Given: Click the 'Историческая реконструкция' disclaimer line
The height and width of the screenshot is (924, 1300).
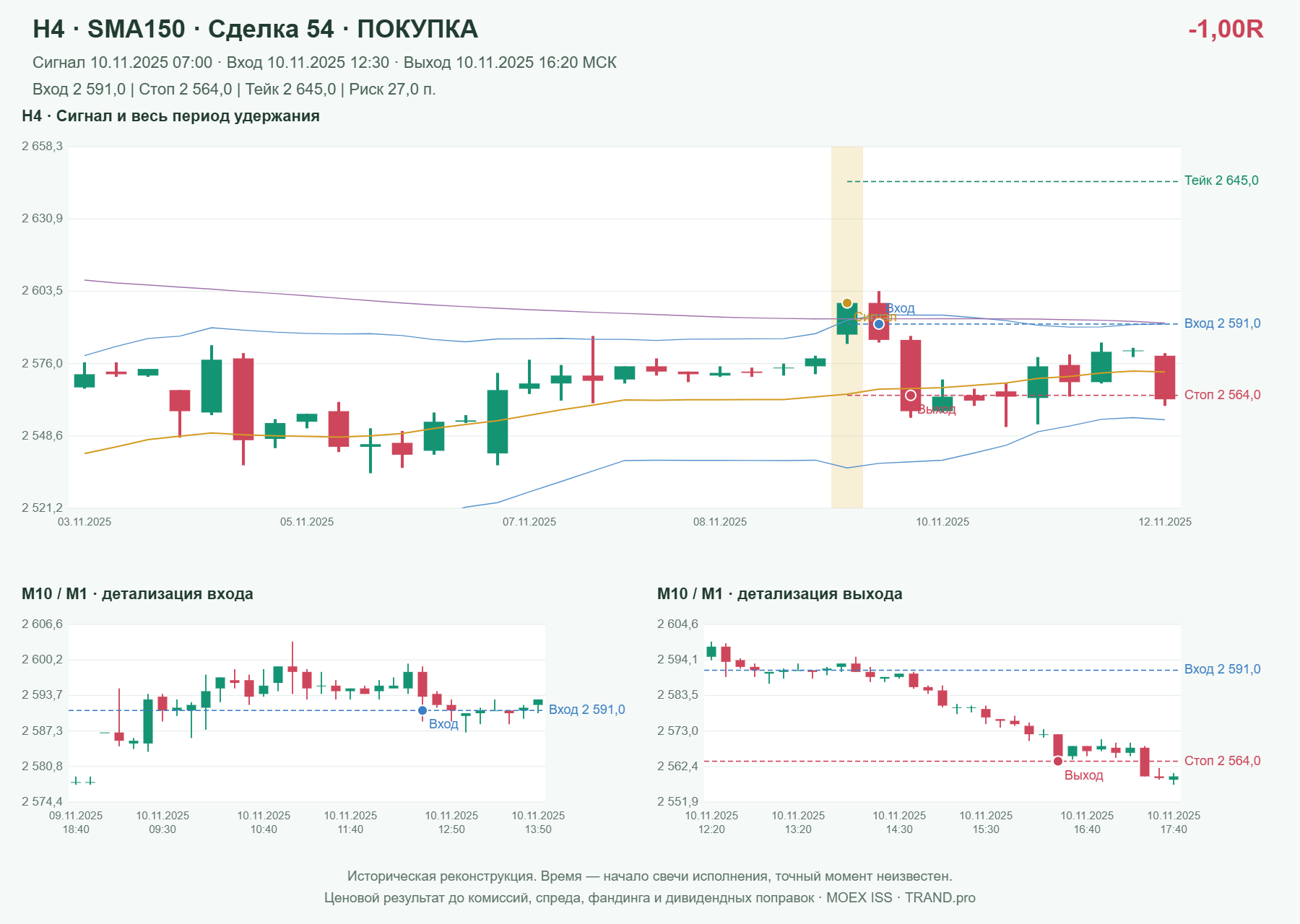Looking at the screenshot, I should click(649, 876).
